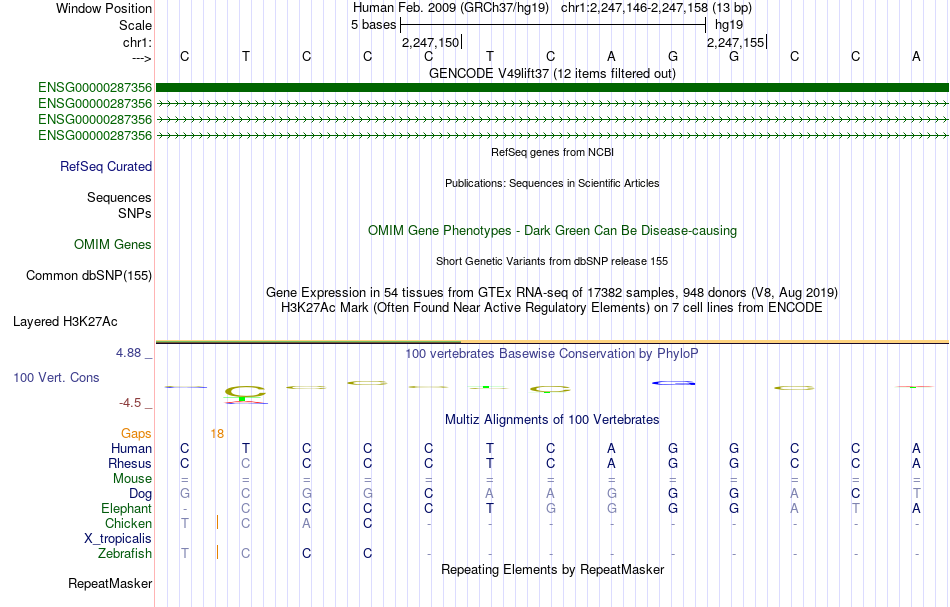Screen dimensions: 950x607
Task: Click the chr1:2,247,146-2,247,158 (13 bp) position text
Action: click(656, 8)
